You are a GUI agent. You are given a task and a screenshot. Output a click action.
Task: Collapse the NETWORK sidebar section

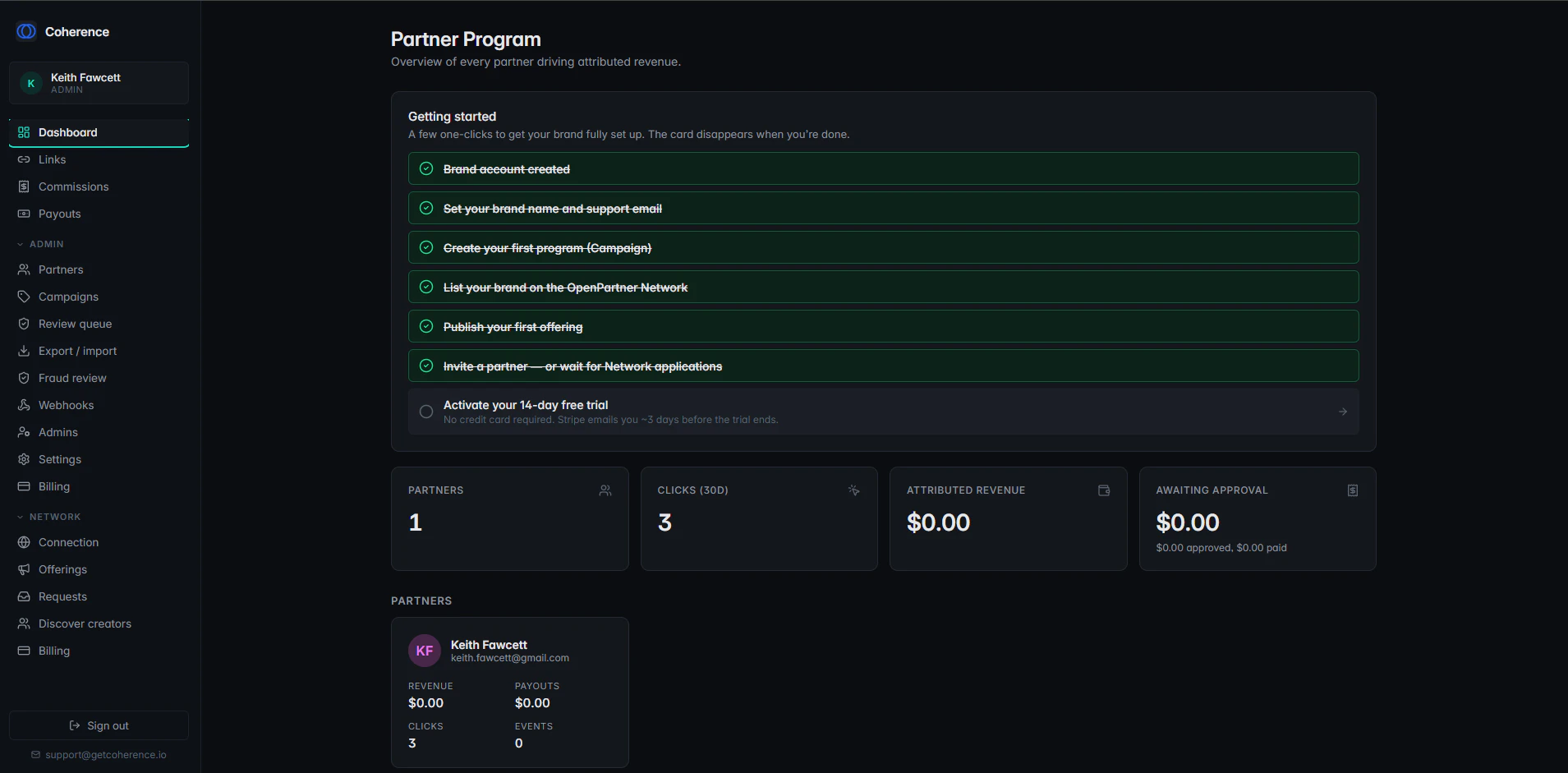[x=48, y=517]
